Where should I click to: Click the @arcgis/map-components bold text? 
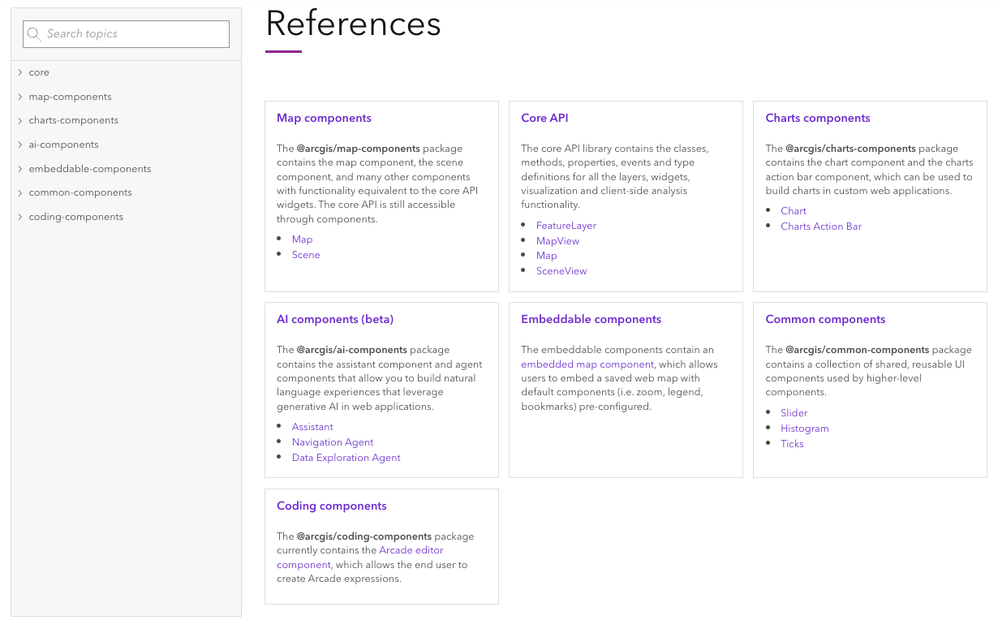point(358,148)
